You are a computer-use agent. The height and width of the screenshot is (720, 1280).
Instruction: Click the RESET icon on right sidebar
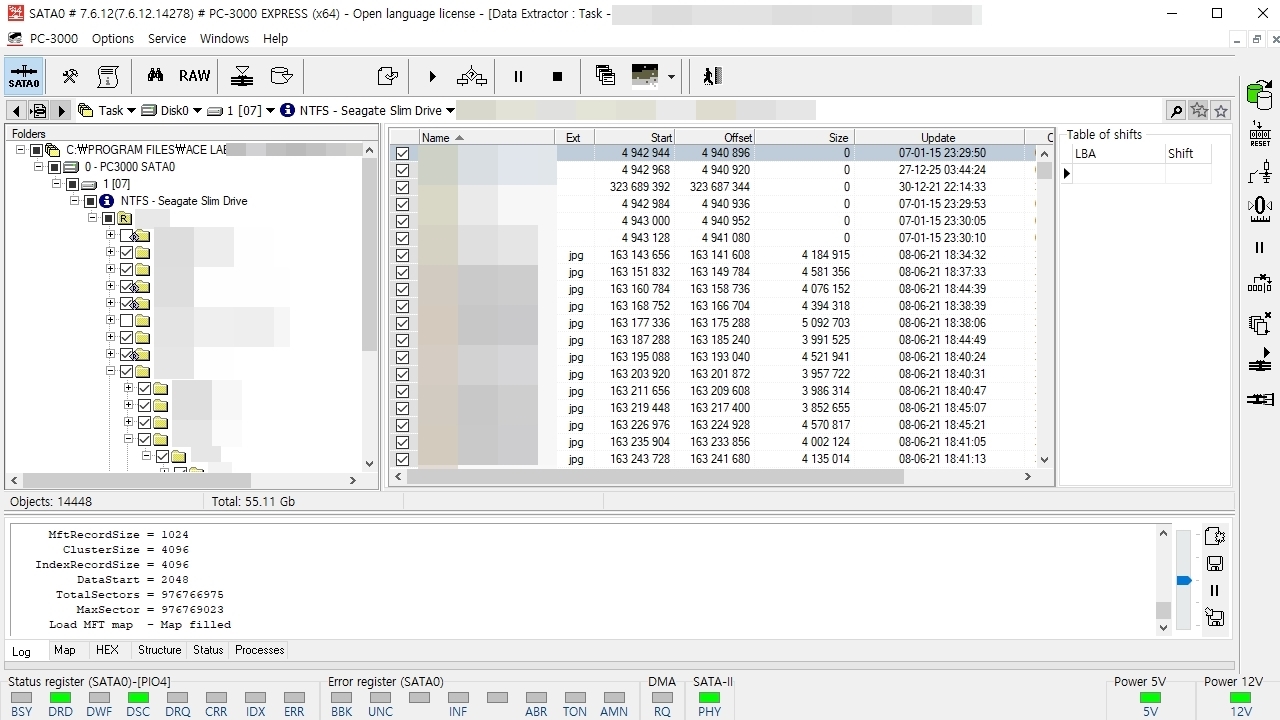1260,133
